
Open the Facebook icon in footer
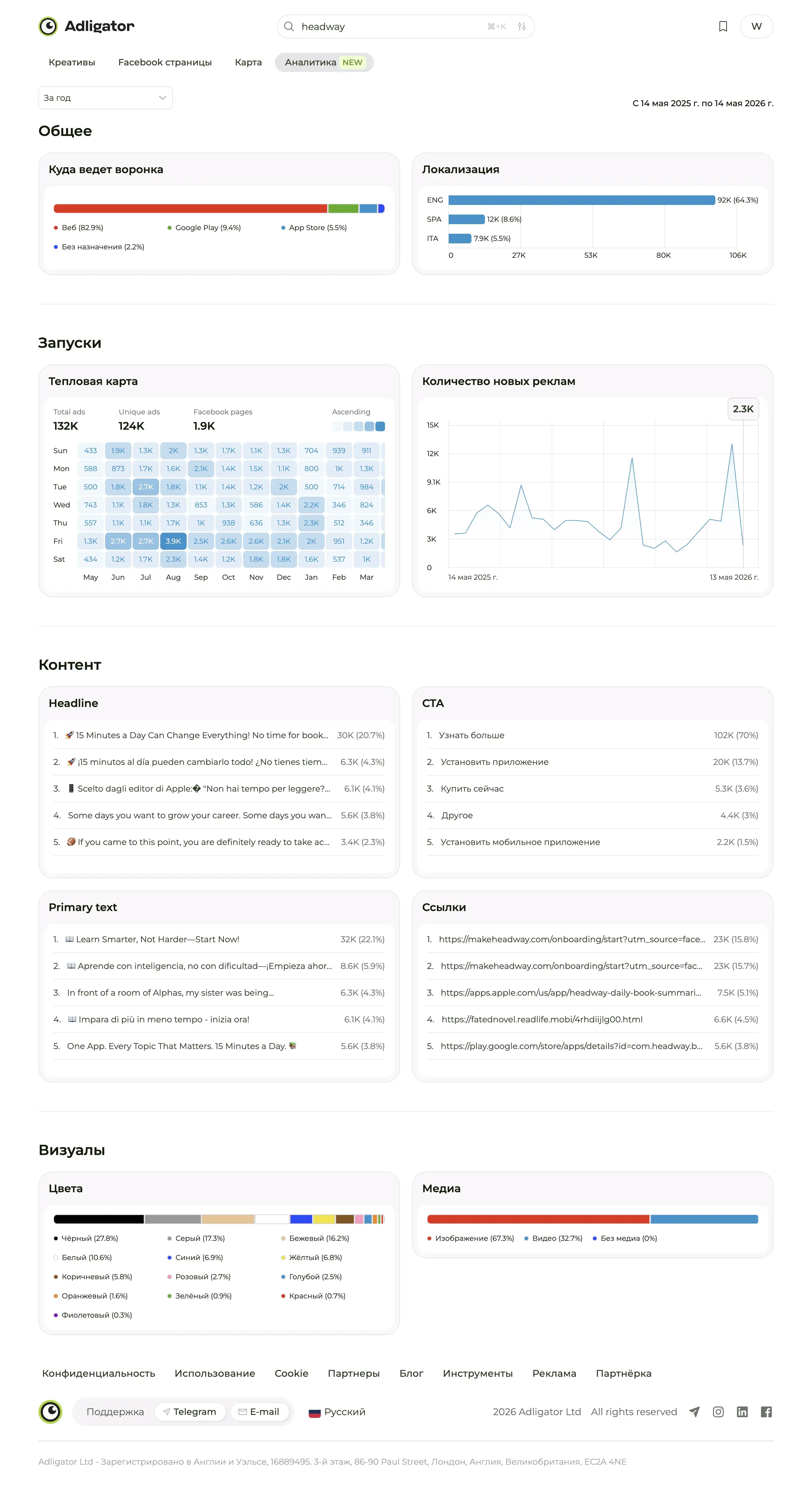(766, 1412)
